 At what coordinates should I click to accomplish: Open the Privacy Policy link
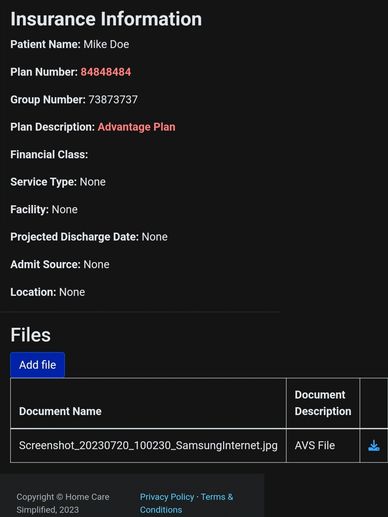click(167, 497)
